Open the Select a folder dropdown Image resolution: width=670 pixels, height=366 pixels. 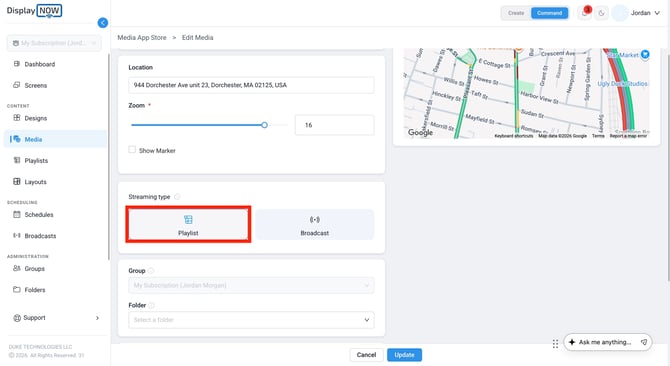tap(251, 320)
